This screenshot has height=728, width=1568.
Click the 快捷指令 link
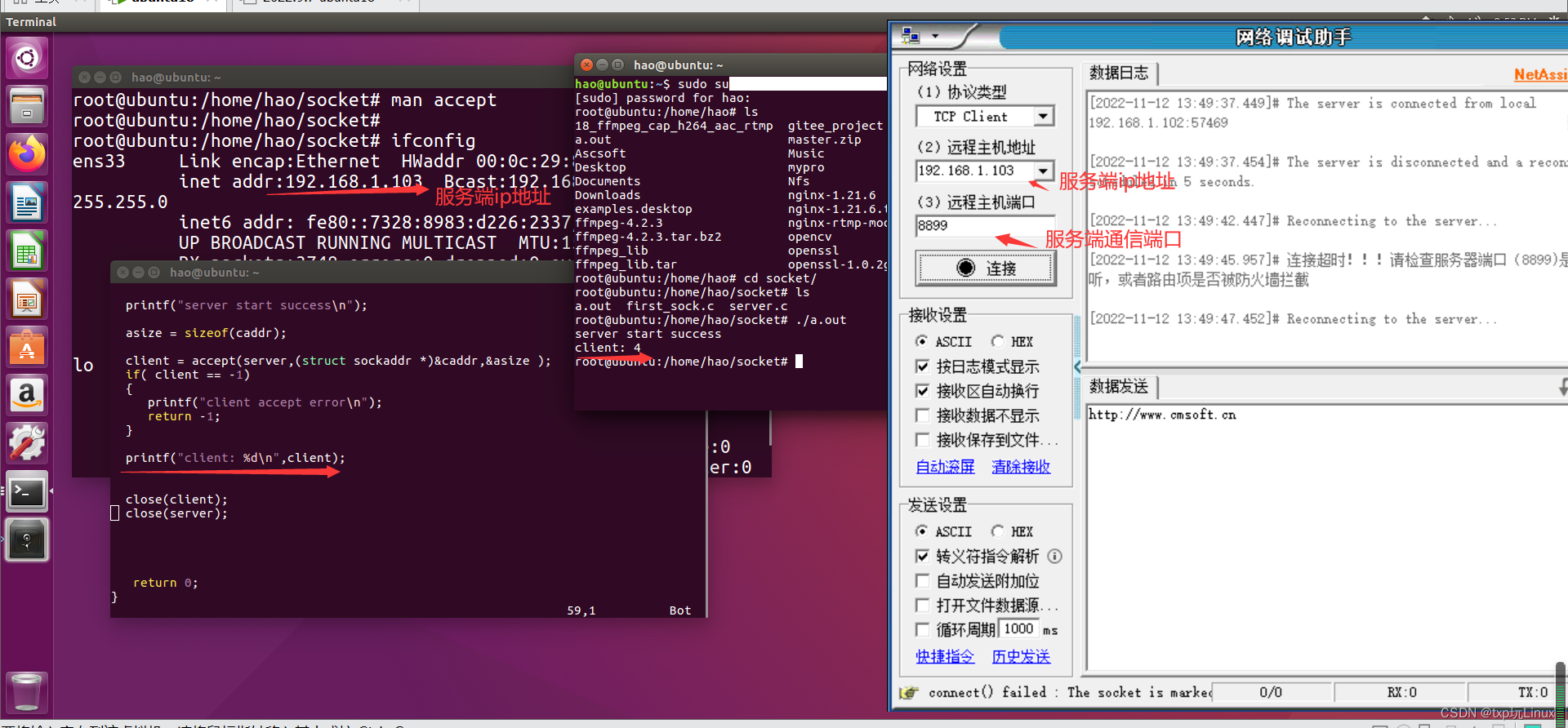pos(945,657)
